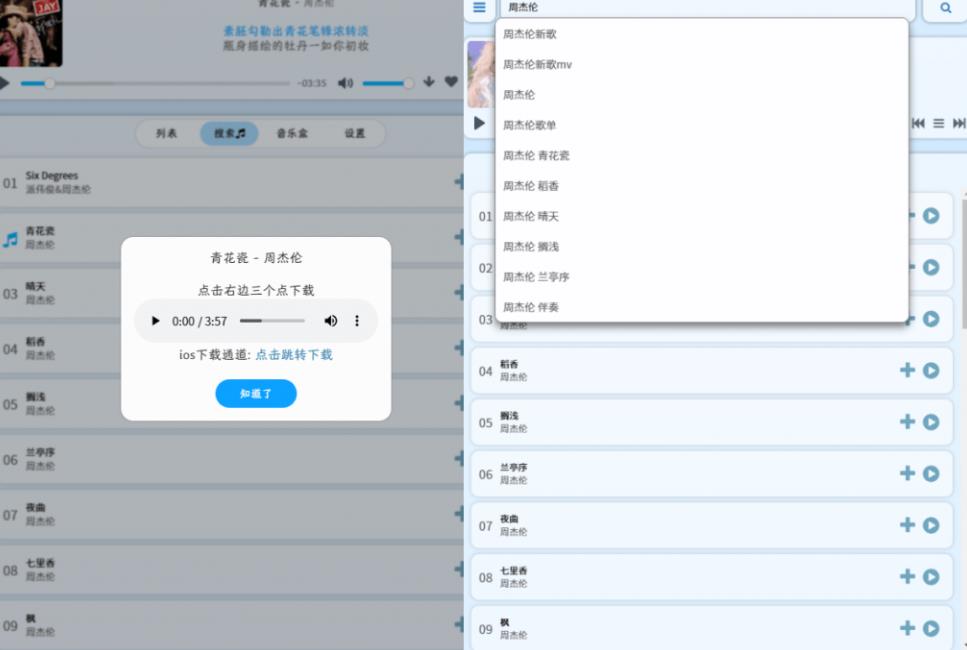Play 搁浅 (05) in right list
Viewport: 967px width, 650px height.
tap(931, 422)
